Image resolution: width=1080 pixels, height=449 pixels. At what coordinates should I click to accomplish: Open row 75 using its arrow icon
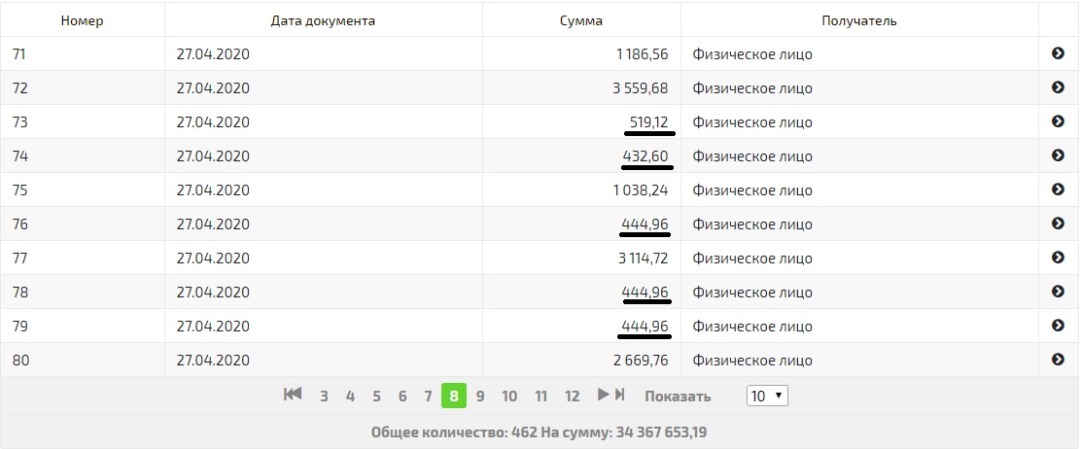pyautogui.click(x=1058, y=190)
